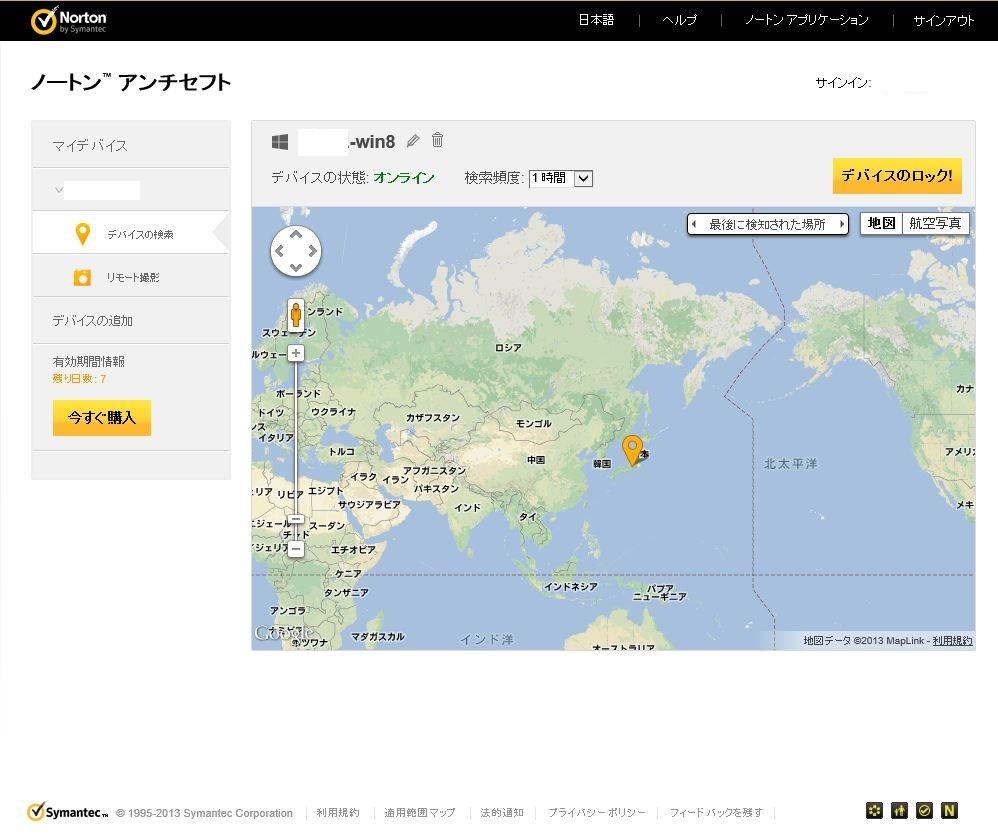Select デバイスの検索 in sidebar
The width and height of the screenshot is (998, 837).
pyautogui.click(x=130, y=232)
